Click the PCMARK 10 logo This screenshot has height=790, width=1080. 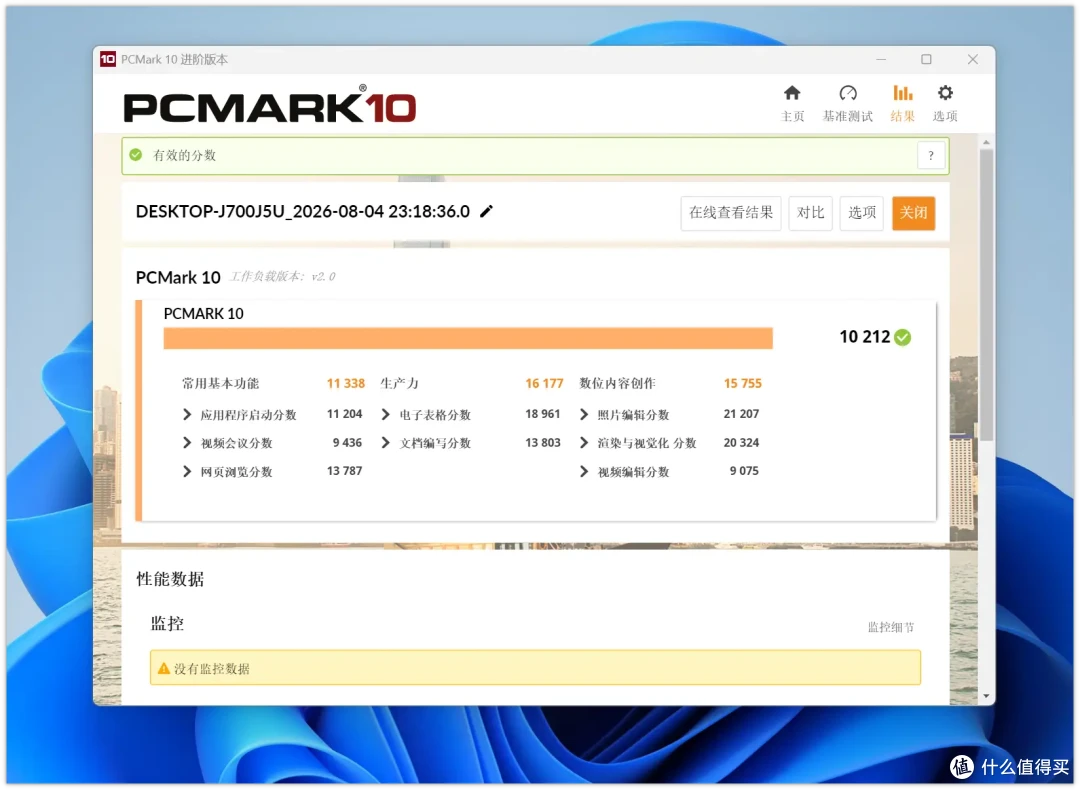point(269,105)
